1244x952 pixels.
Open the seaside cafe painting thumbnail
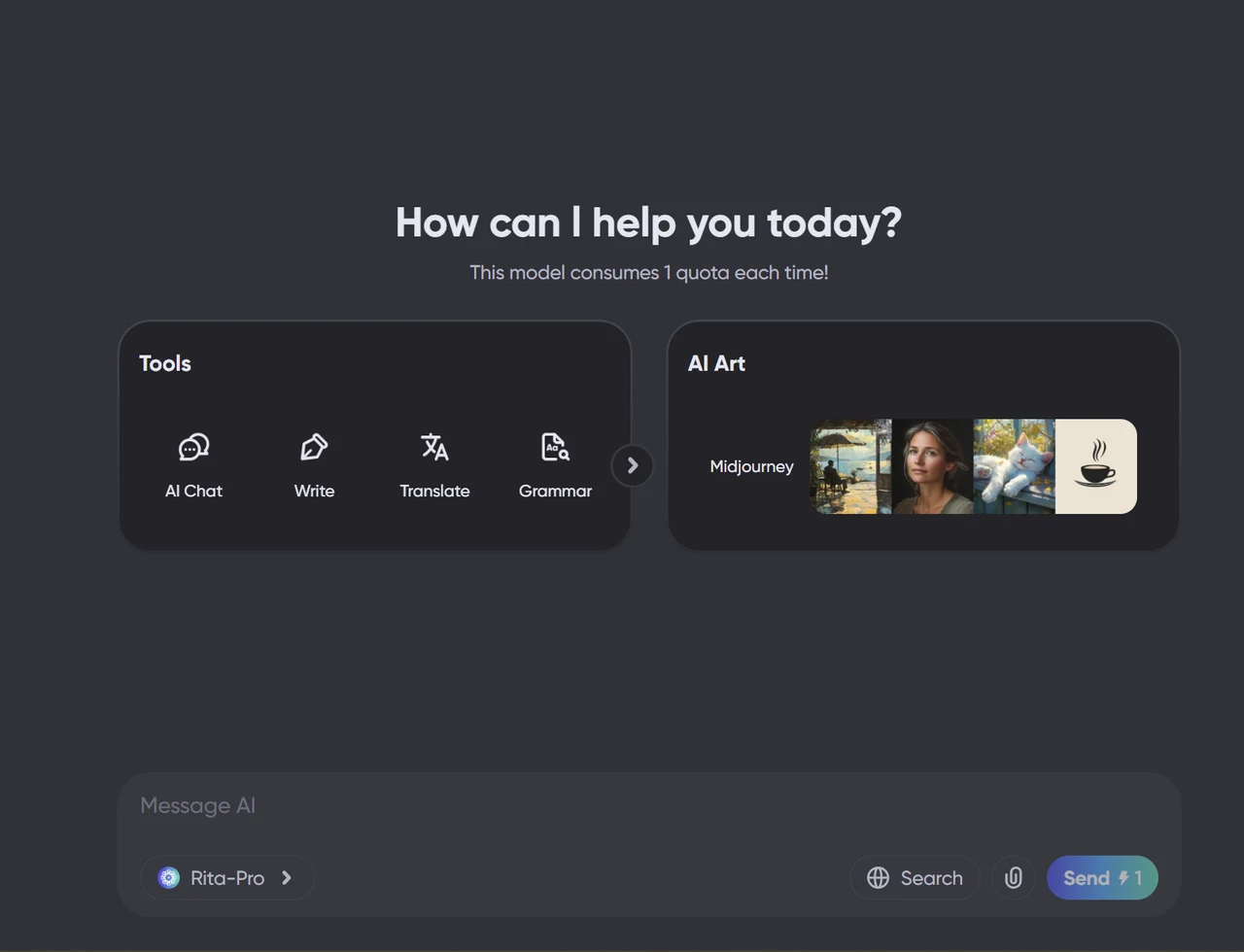coord(850,466)
